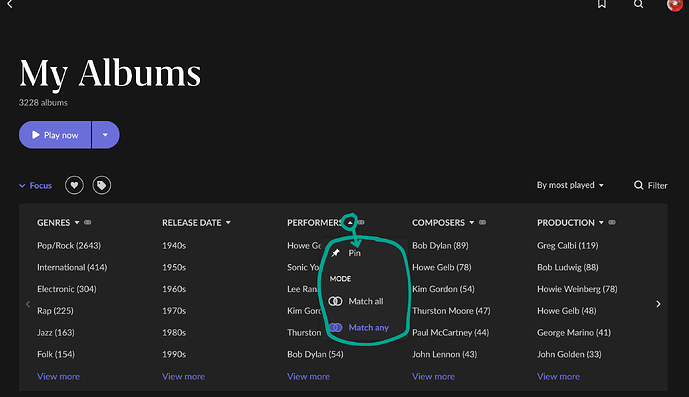689x397 pixels.
Task: Collapse the Focus section
Action: (x=35, y=186)
